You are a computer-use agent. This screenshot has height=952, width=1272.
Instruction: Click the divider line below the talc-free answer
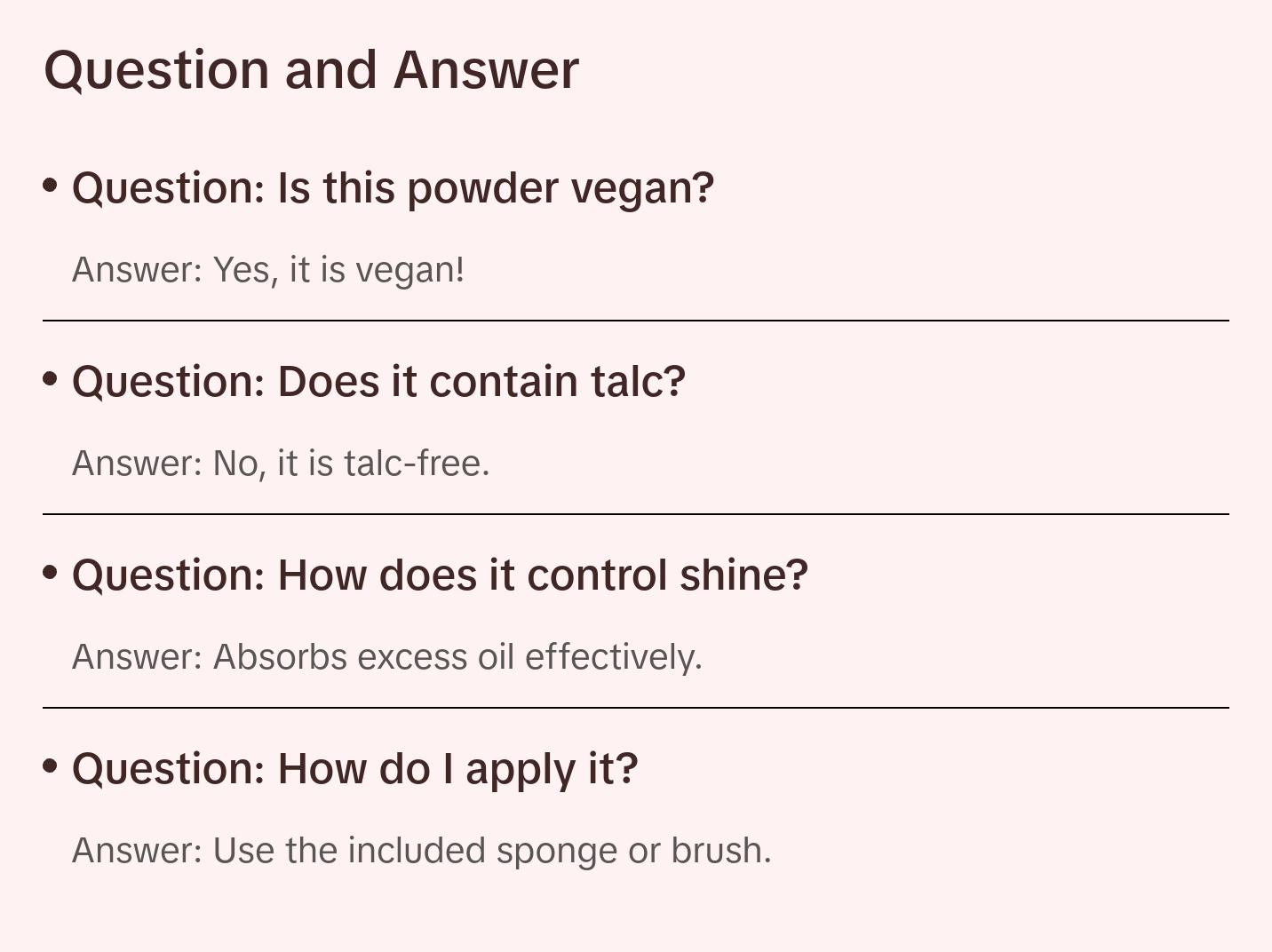point(636,514)
